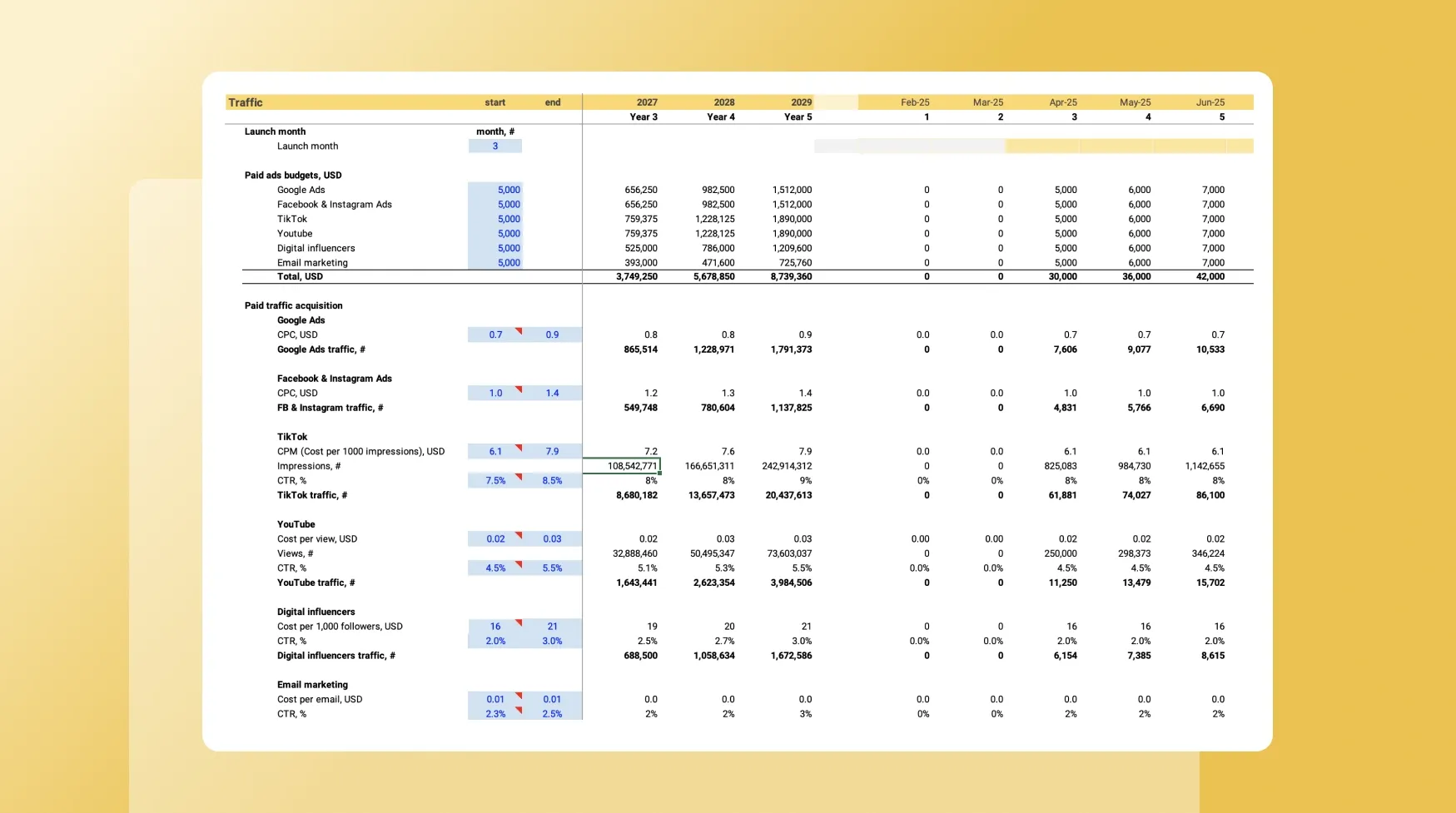Select Email marketing budget start cell 5,000

point(495,263)
